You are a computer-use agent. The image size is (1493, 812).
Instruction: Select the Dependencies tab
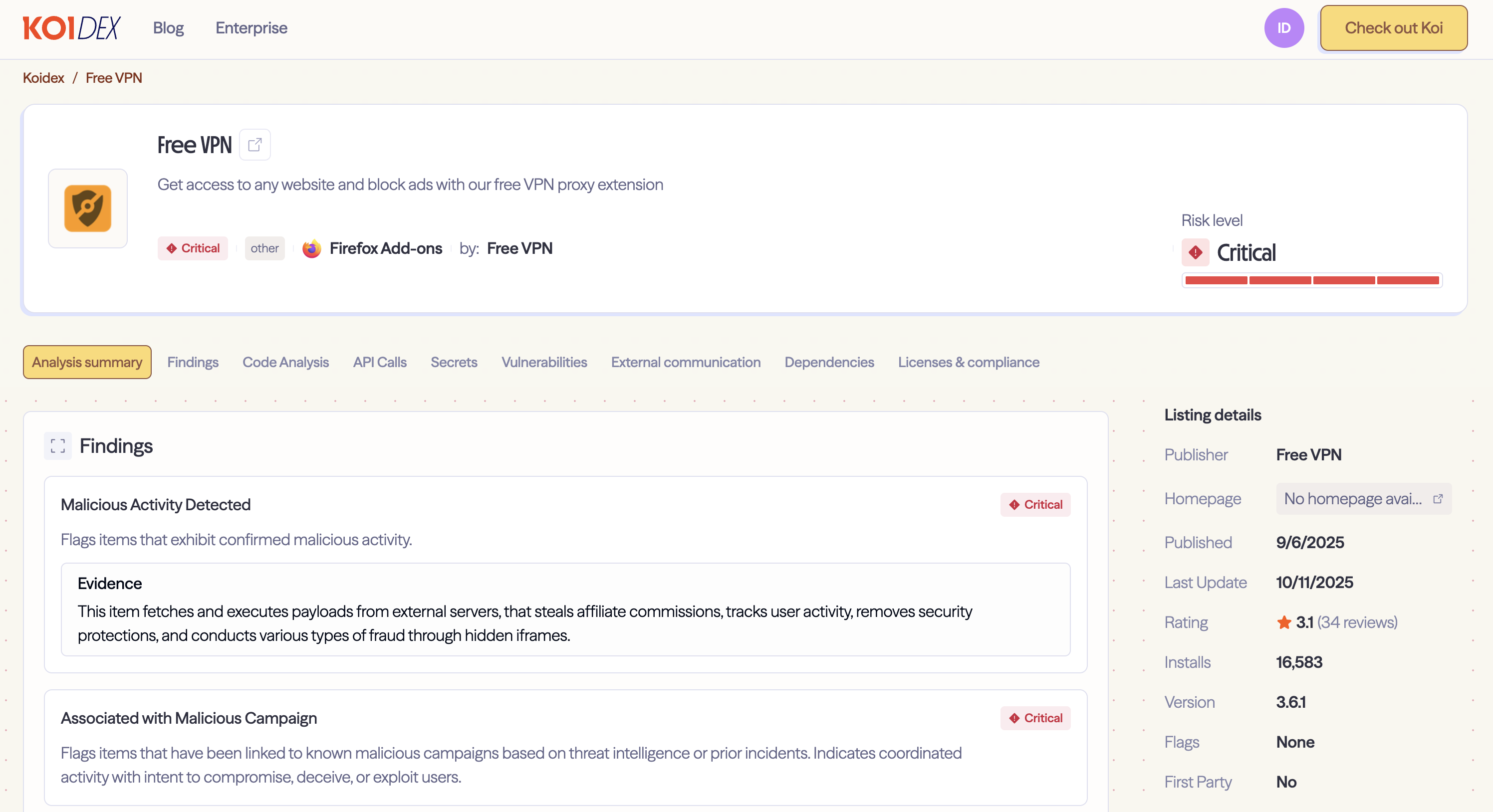[x=829, y=362]
